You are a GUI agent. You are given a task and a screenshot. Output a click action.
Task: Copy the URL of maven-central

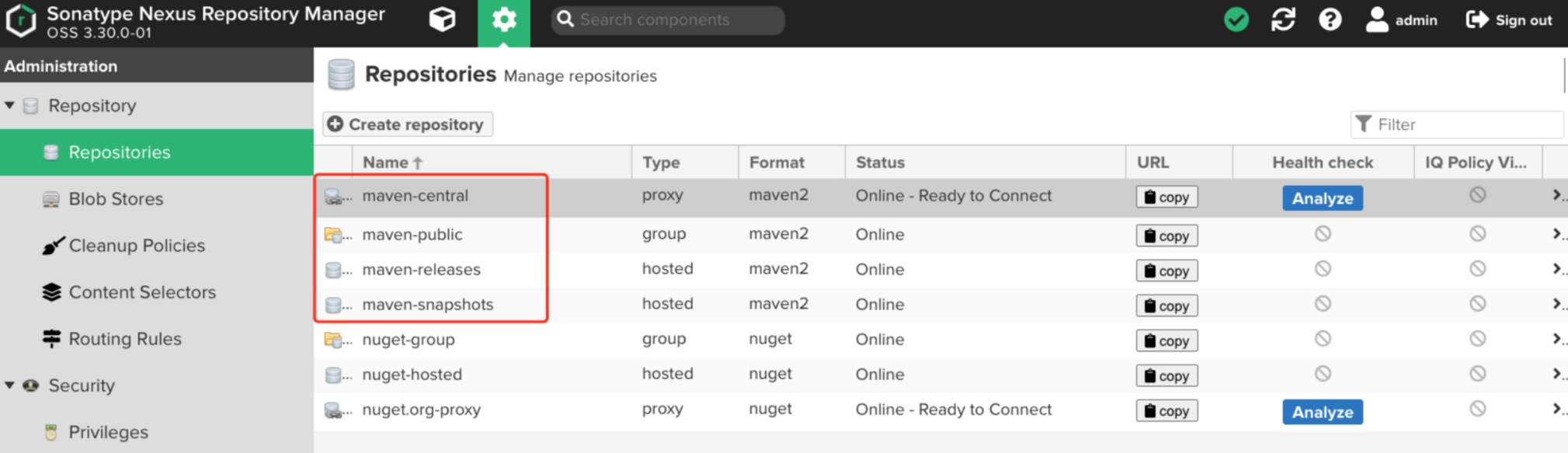point(1166,197)
